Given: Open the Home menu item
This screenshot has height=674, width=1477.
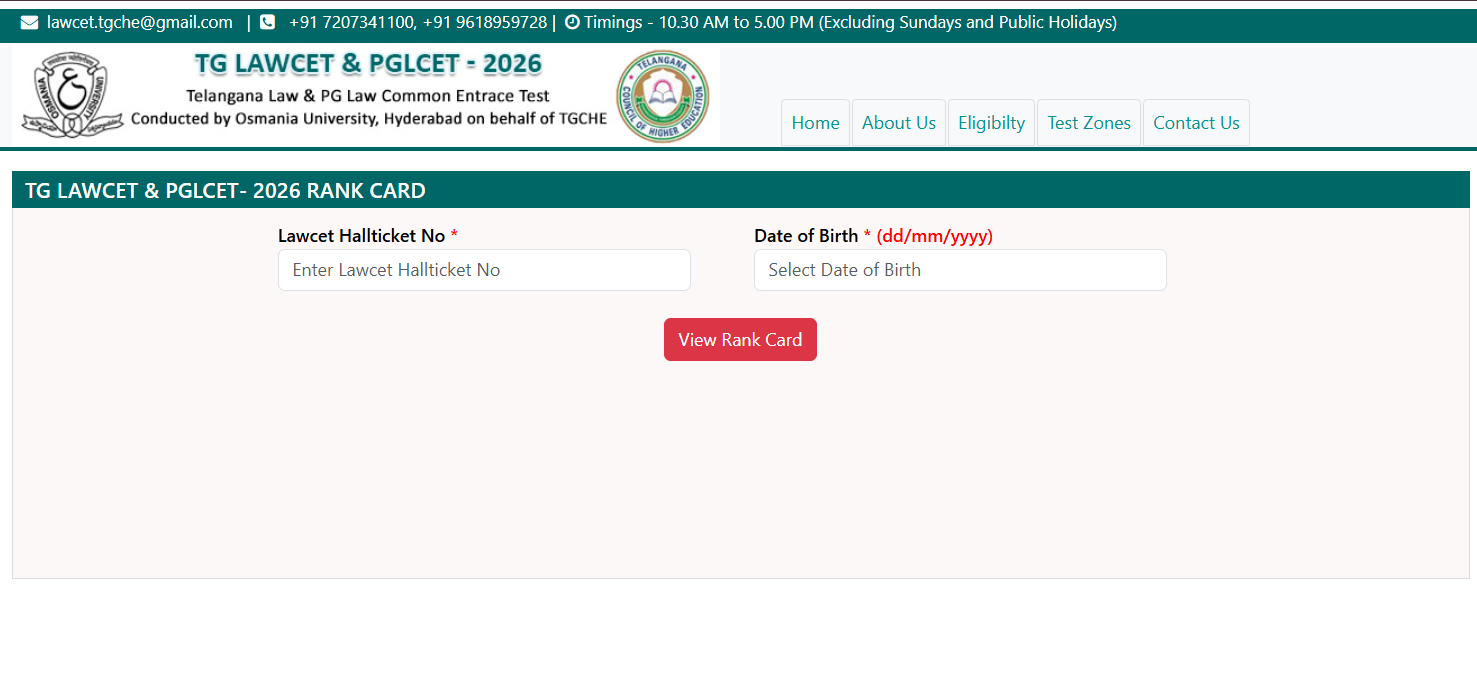Looking at the screenshot, I should click(x=815, y=123).
